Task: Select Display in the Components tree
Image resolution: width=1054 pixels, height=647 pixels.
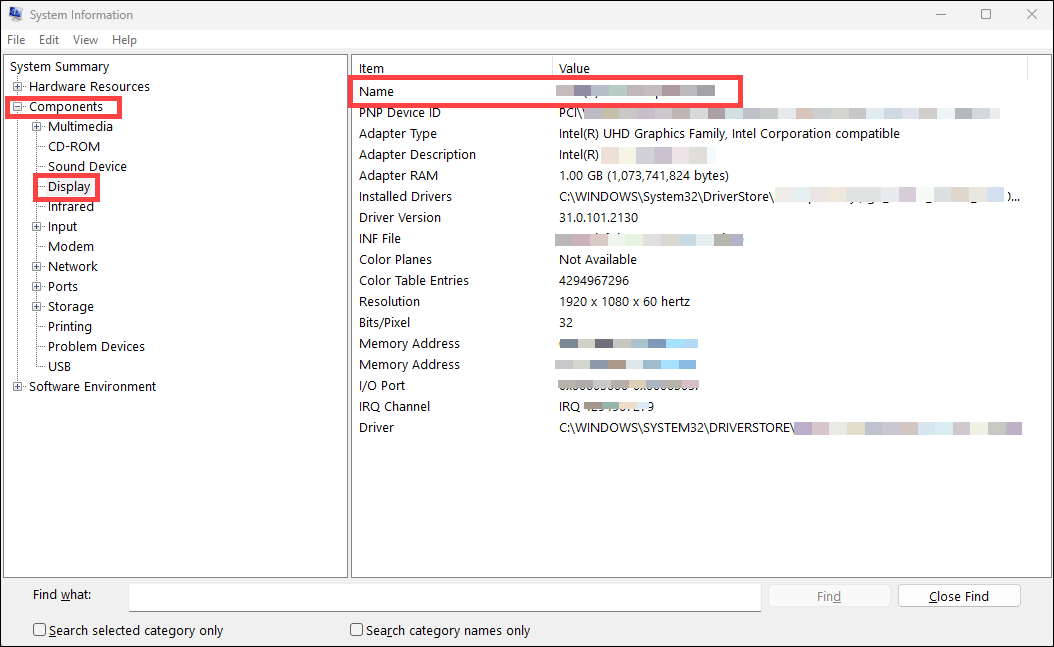Action: [x=69, y=187]
